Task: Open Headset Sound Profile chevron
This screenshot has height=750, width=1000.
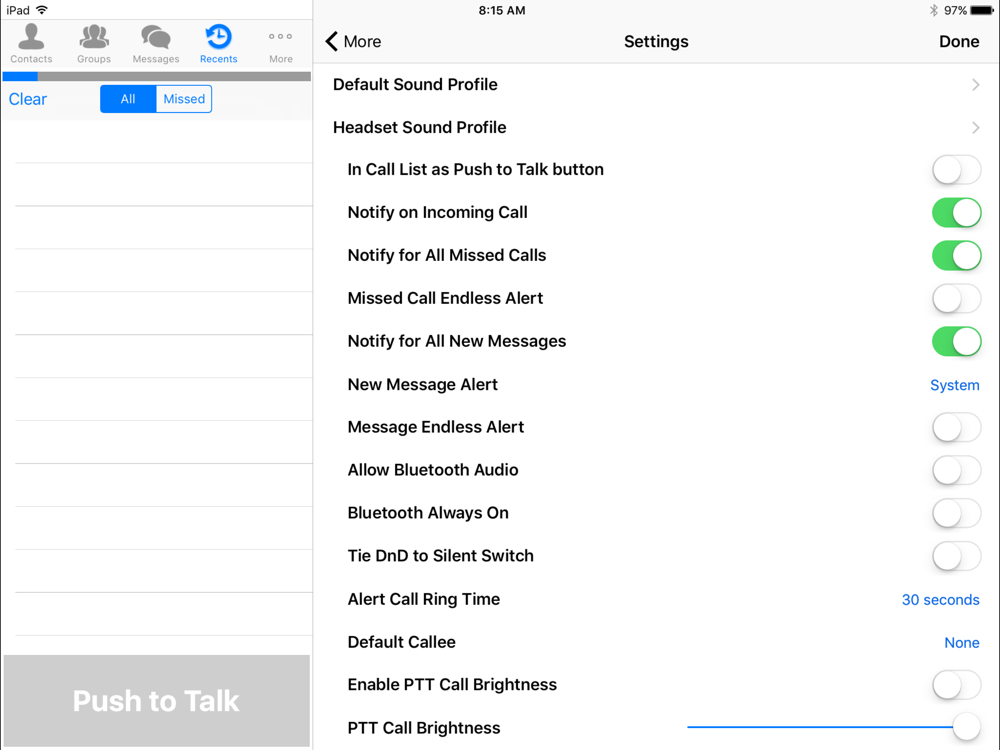Action: pos(975,128)
